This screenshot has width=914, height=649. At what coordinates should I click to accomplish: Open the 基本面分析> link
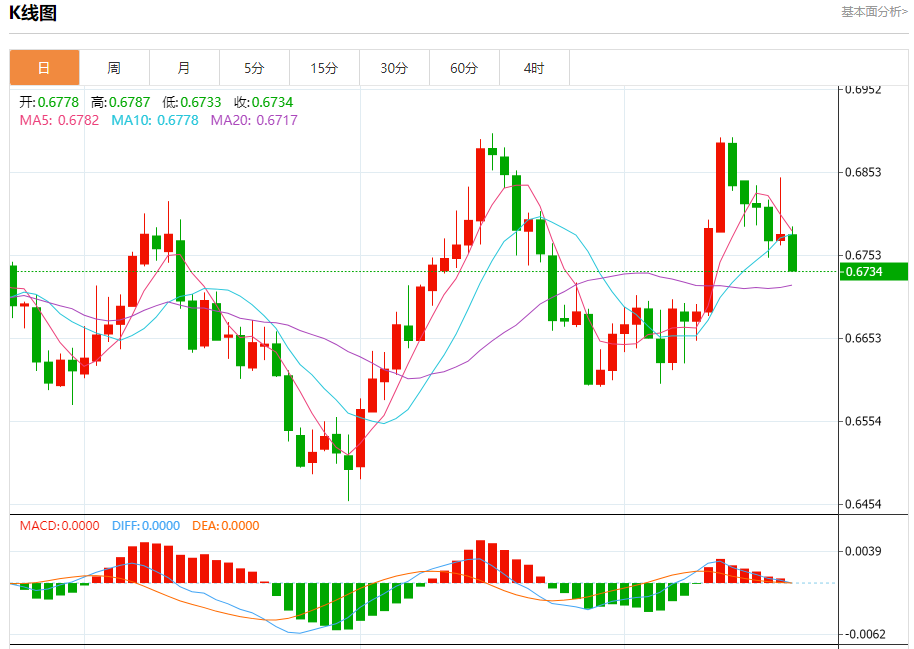[x=874, y=12]
